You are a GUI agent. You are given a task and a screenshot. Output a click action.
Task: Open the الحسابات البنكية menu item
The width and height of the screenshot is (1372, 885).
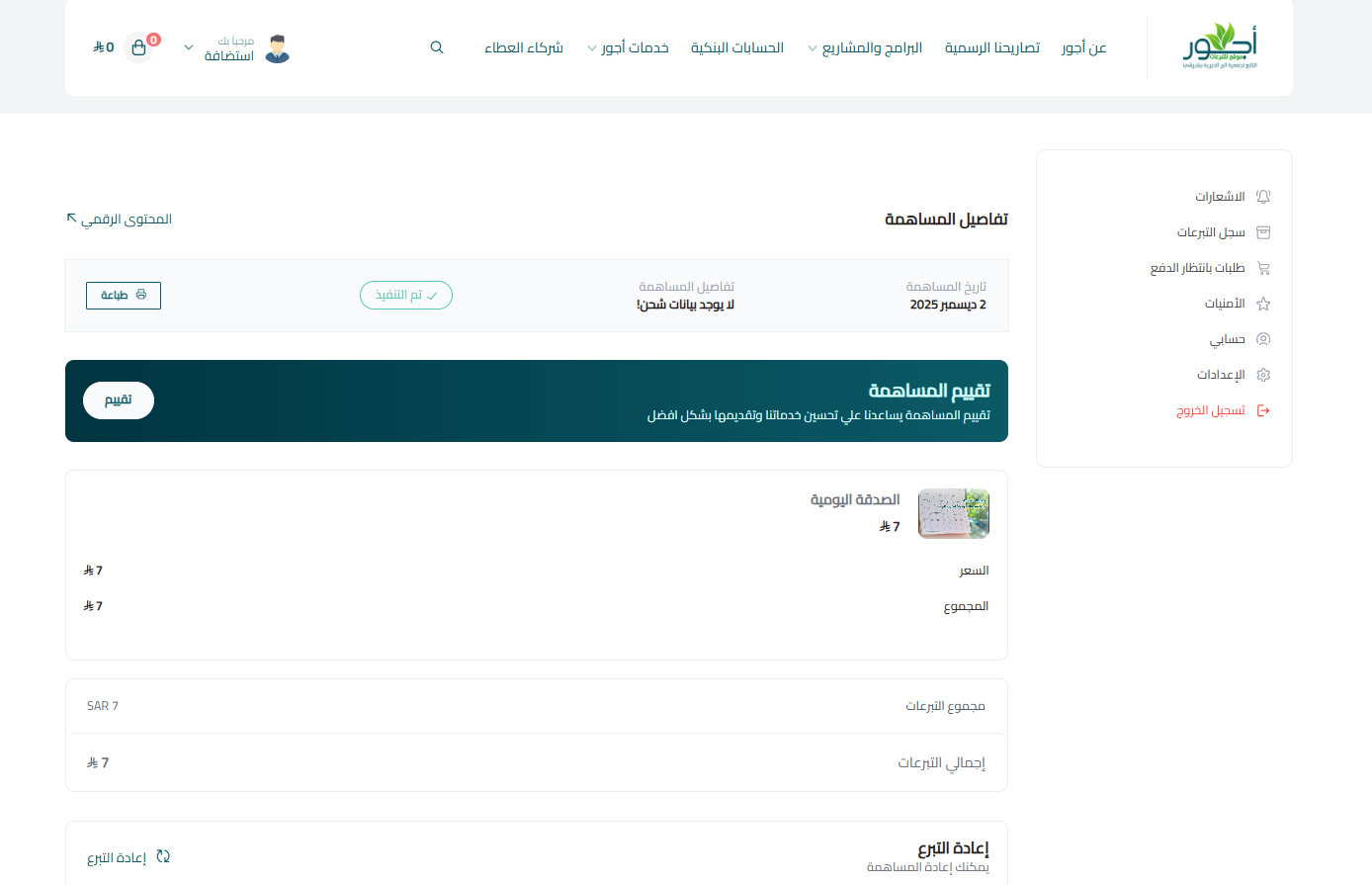736,47
